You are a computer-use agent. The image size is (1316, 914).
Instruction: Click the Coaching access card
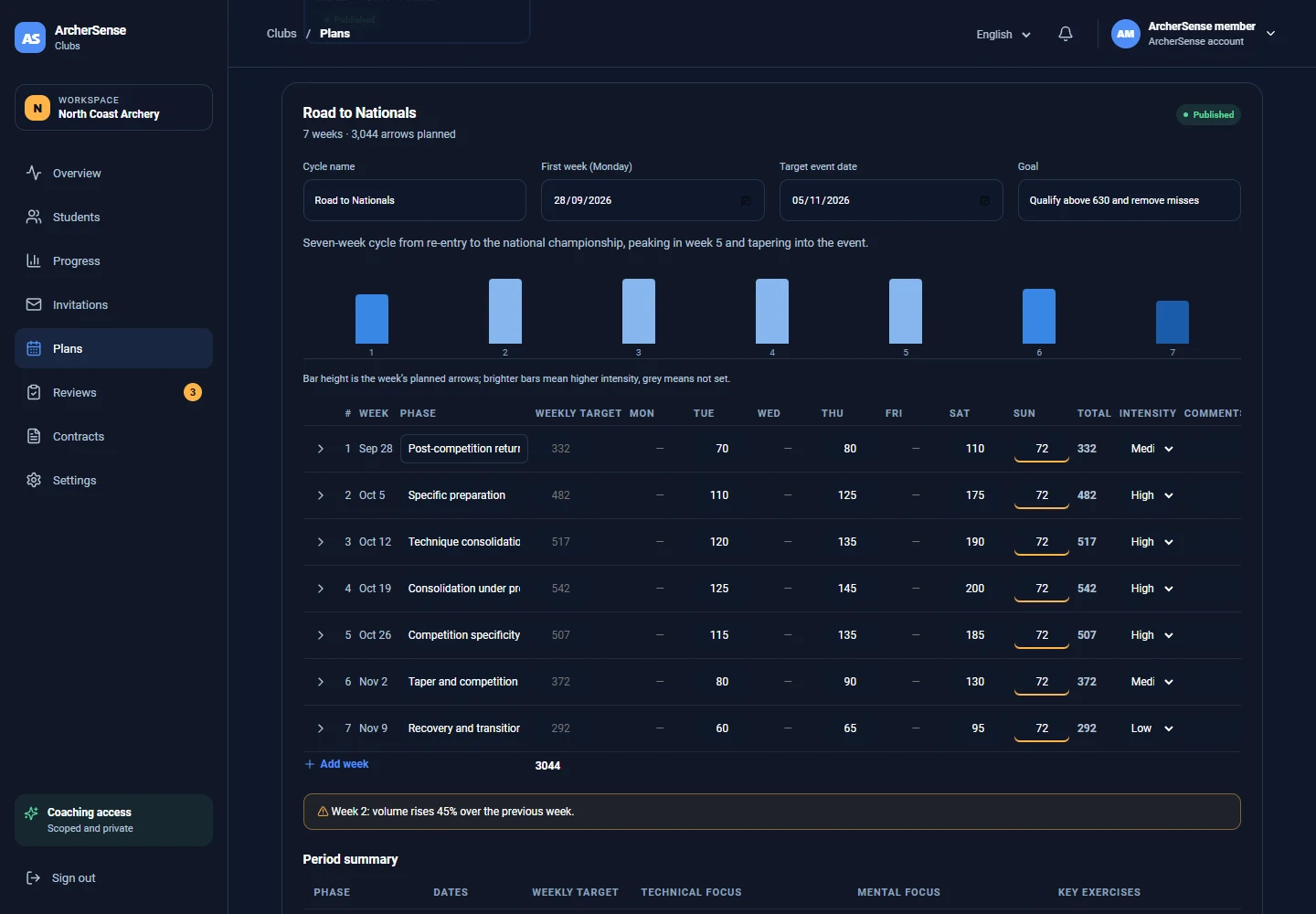[x=113, y=820]
